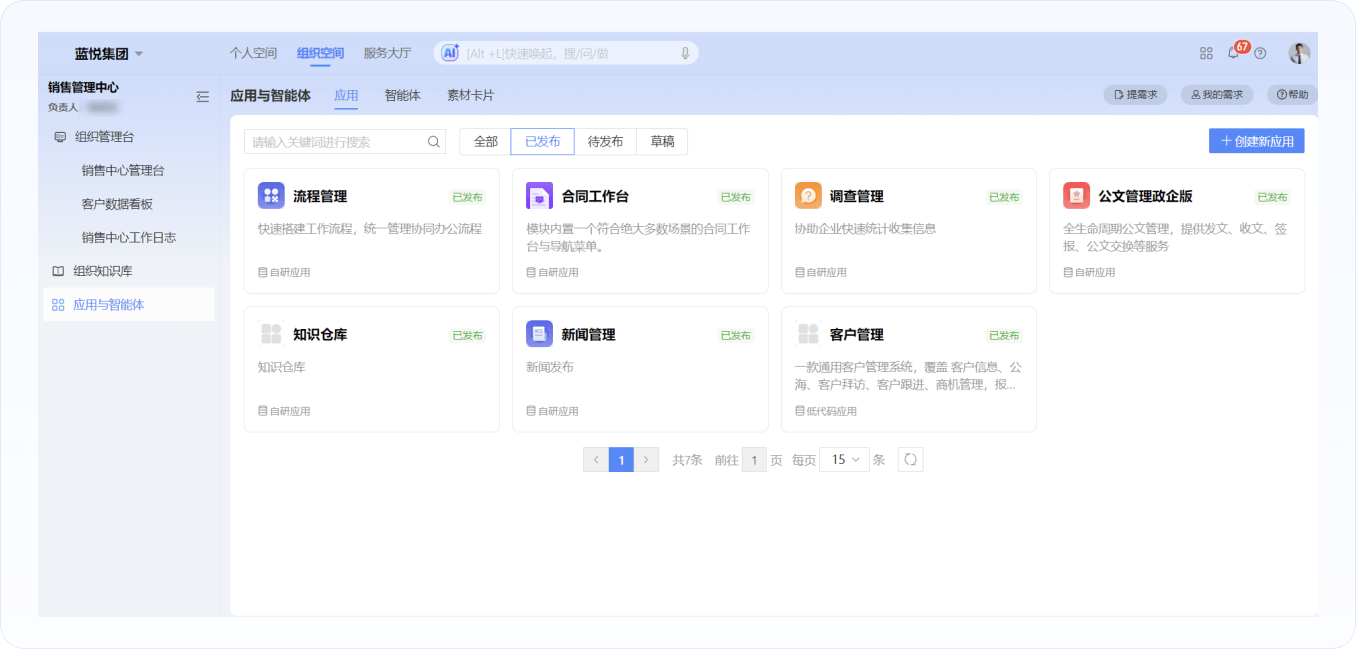Collapse the sidebar using the menu-fold icon

[203, 96]
